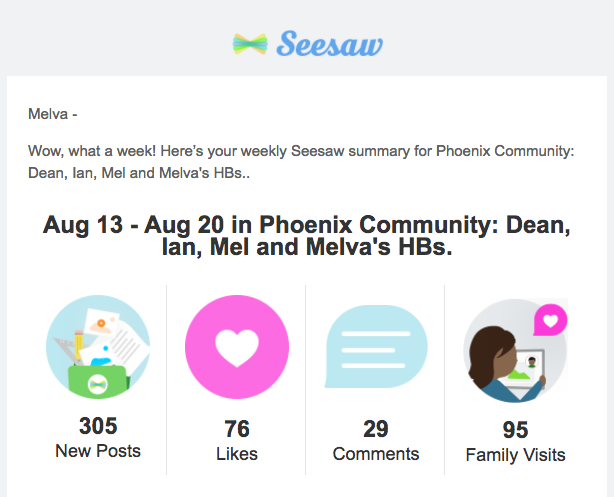Screen dimensions: 614x497
Task: Click the Seesaw wordmark in the header
Action: click(329, 43)
